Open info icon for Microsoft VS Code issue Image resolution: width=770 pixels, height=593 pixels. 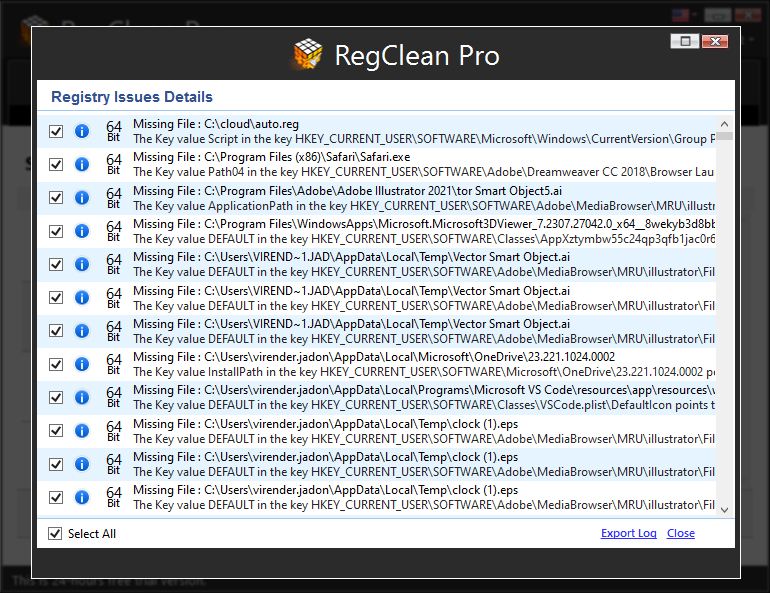tap(82, 397)
